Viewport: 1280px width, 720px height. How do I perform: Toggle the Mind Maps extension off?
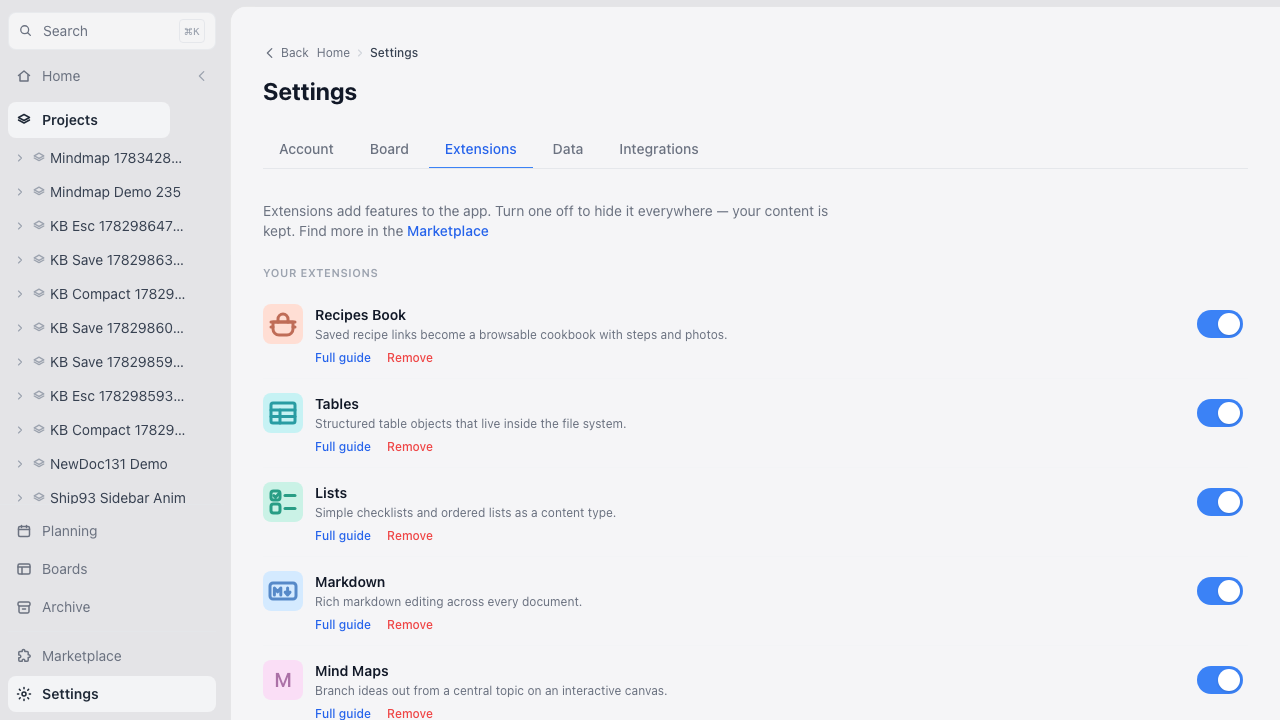[x=1220, y=680]
